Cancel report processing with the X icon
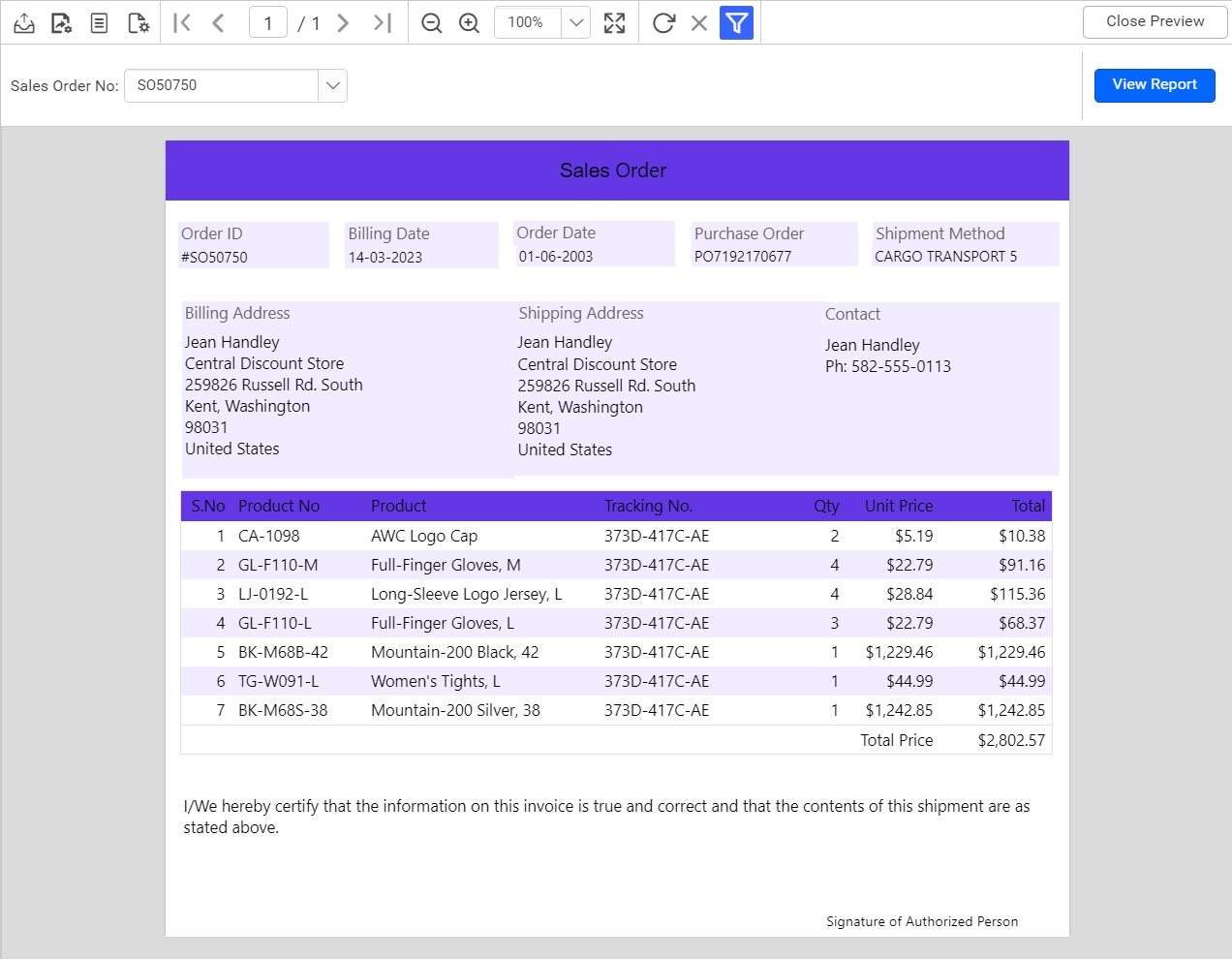The width and height of the screenshot is (1232, 960). (699, 22)
